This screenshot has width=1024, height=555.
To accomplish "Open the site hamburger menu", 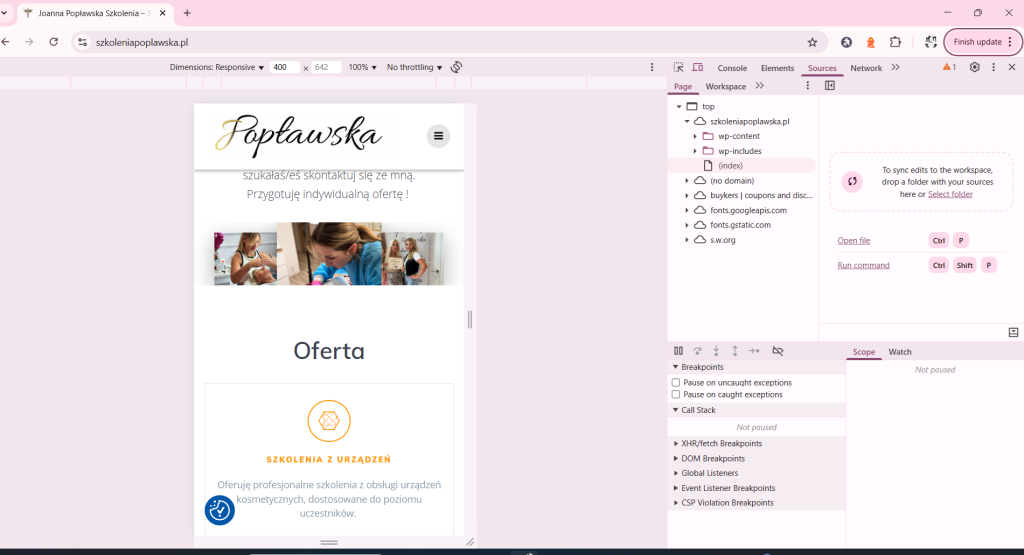I will point(438,136).
